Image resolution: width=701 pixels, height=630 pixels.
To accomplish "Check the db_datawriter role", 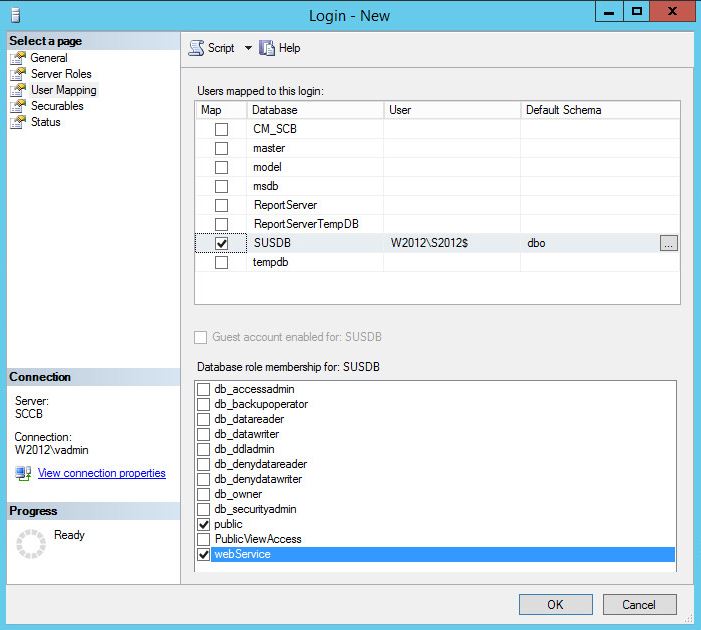I will pyautogui.click(x=203, y=434).
